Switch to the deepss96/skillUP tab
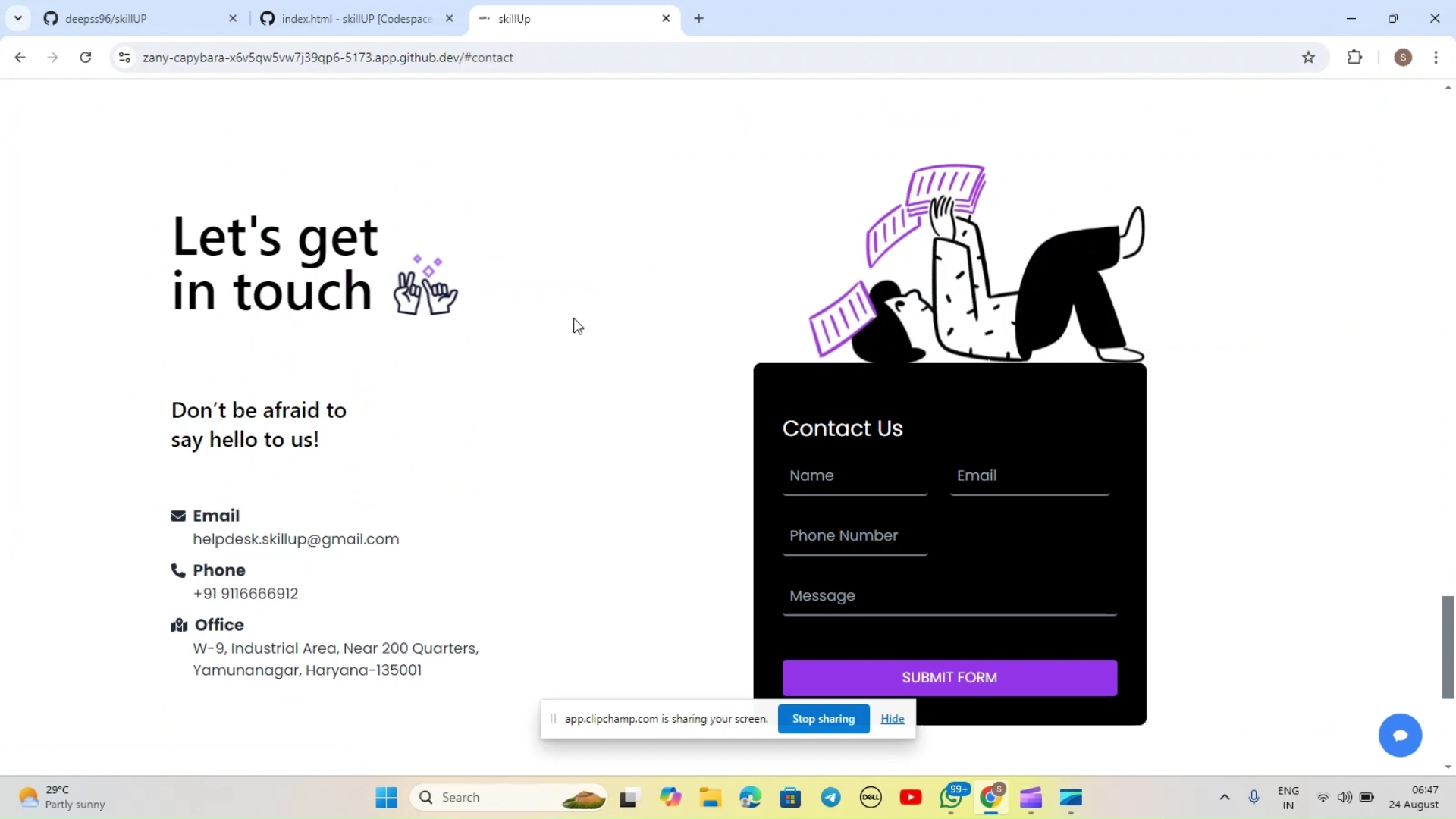 tap(136, 19)
